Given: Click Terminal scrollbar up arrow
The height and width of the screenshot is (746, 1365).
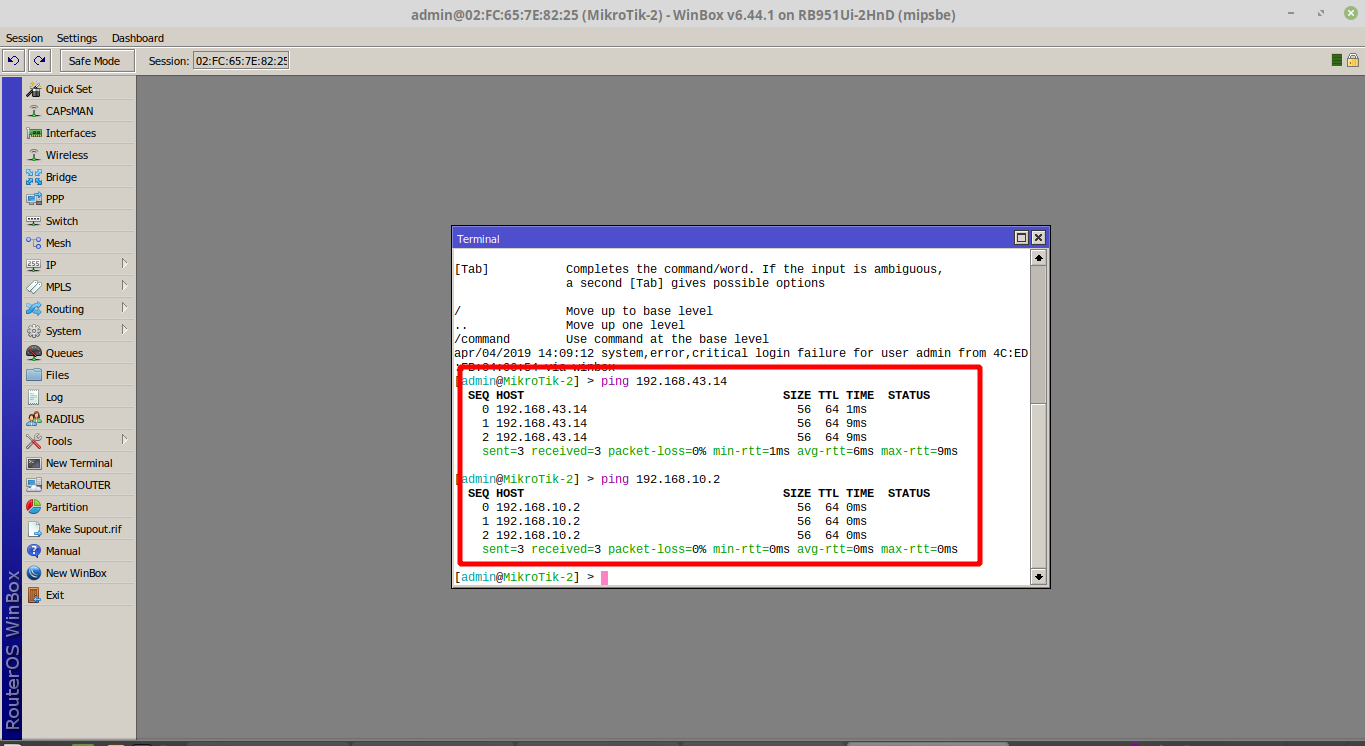Looking at the screenshot, I should pos(1038,258).
